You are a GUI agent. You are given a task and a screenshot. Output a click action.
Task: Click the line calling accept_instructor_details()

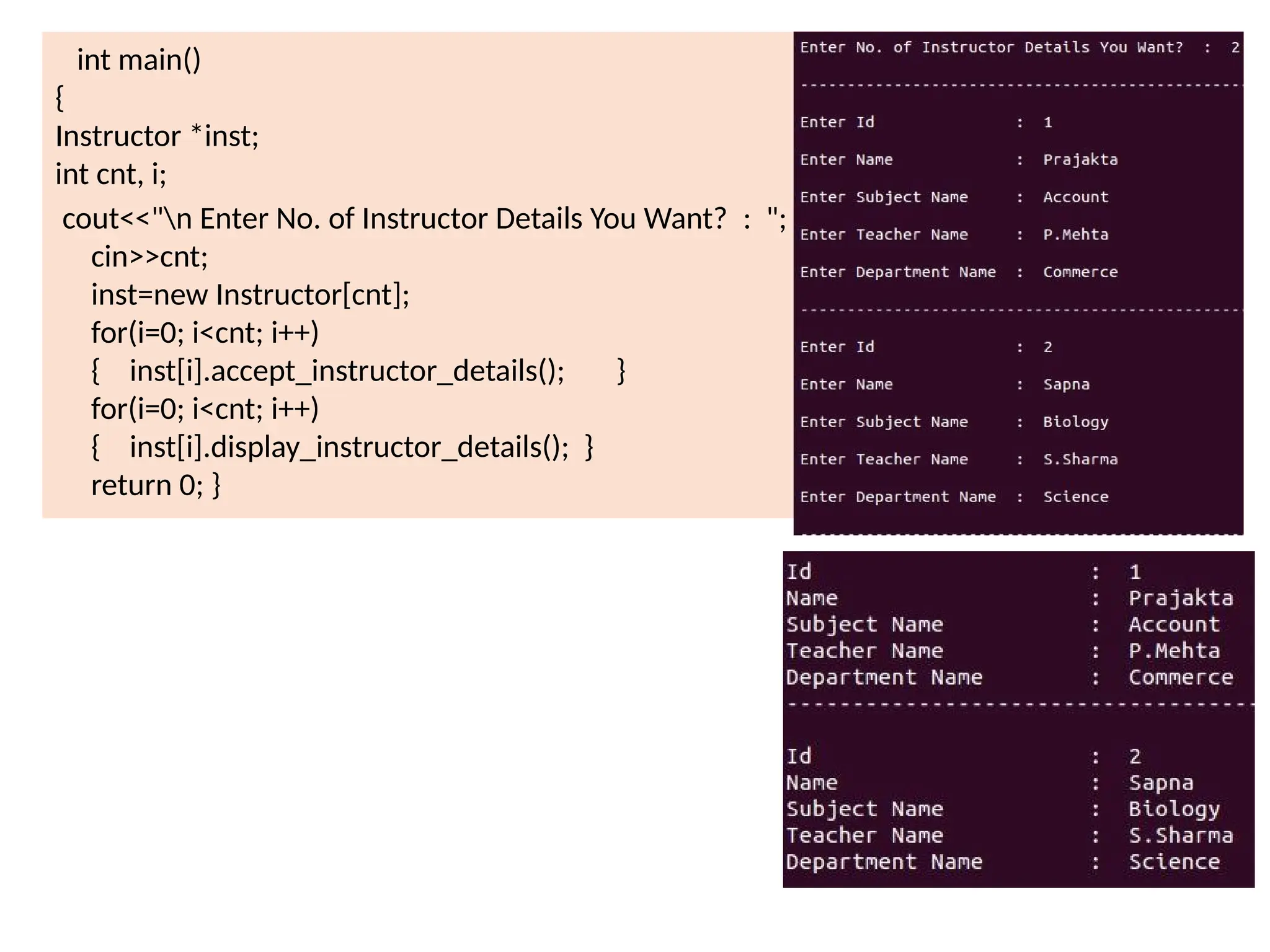coord(358,371)
